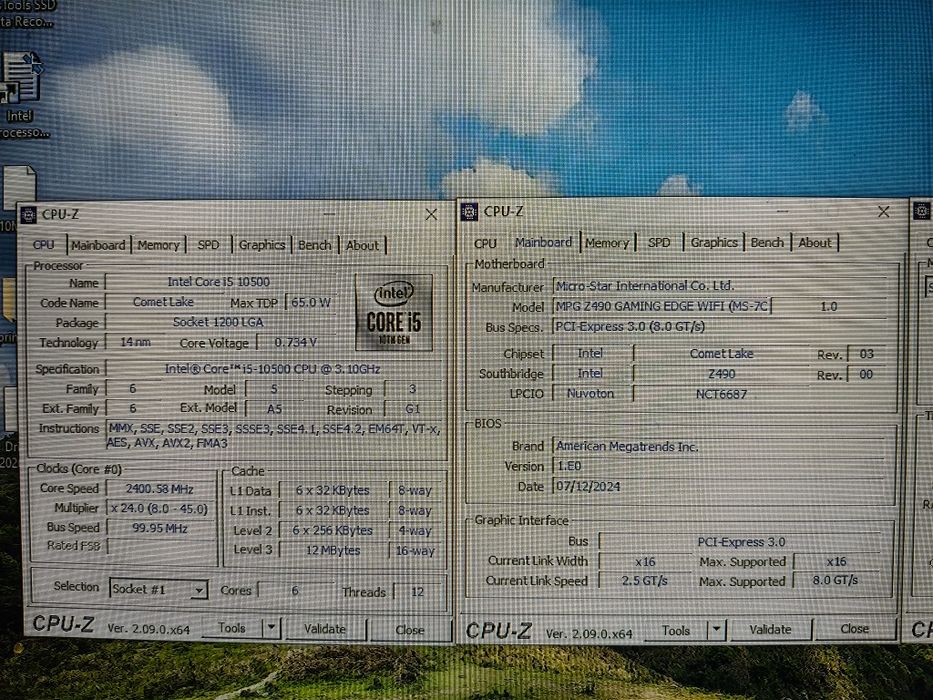Click Model field 'MPG Z490 GAMING EDGE WIFI'
The width and height of the screenshot is (933, 700).
tap(662, 306)
